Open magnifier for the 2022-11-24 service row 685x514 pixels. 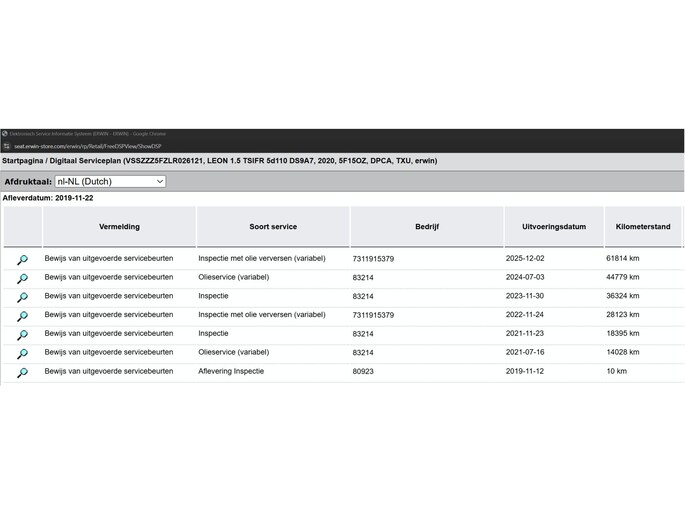pyautogui.click(x=22, y=316)
